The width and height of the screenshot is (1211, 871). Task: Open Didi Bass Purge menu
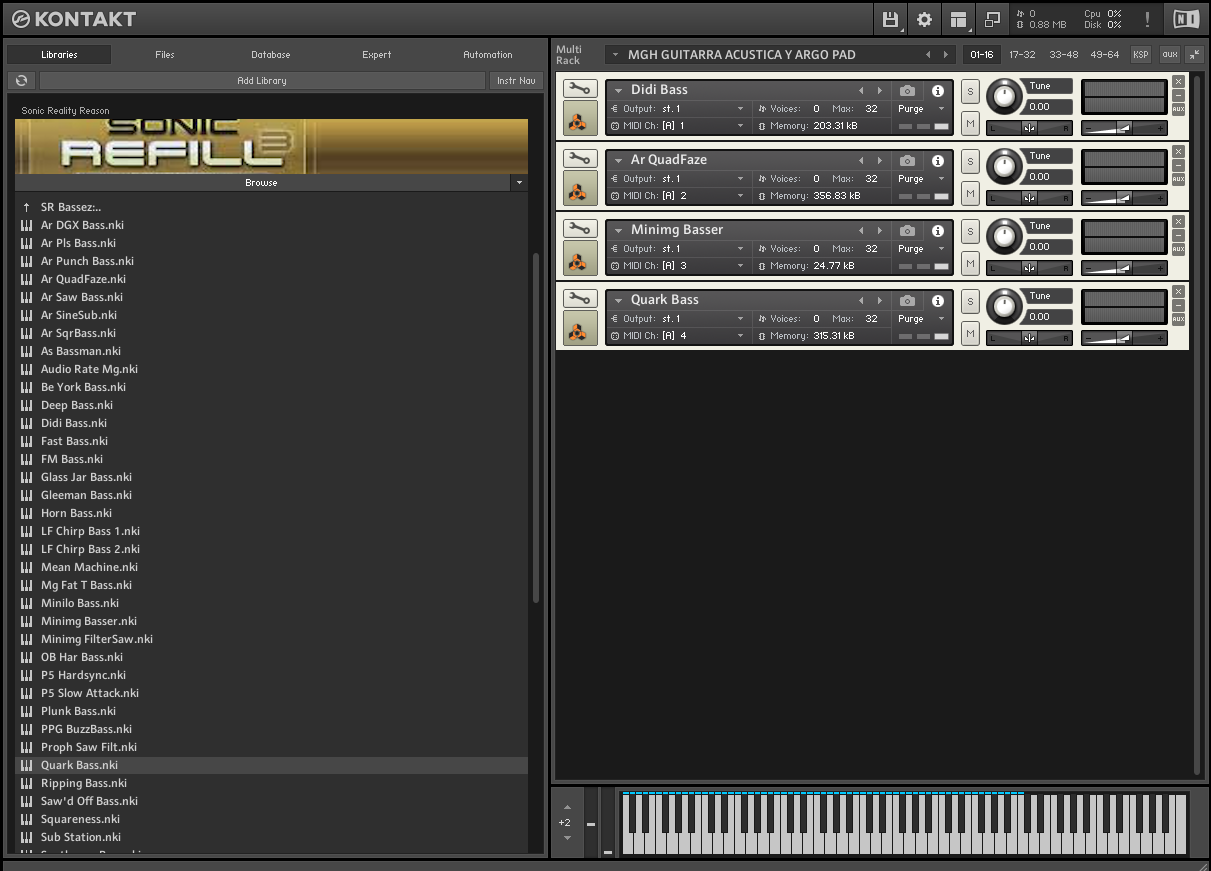(x=920, y=108)
